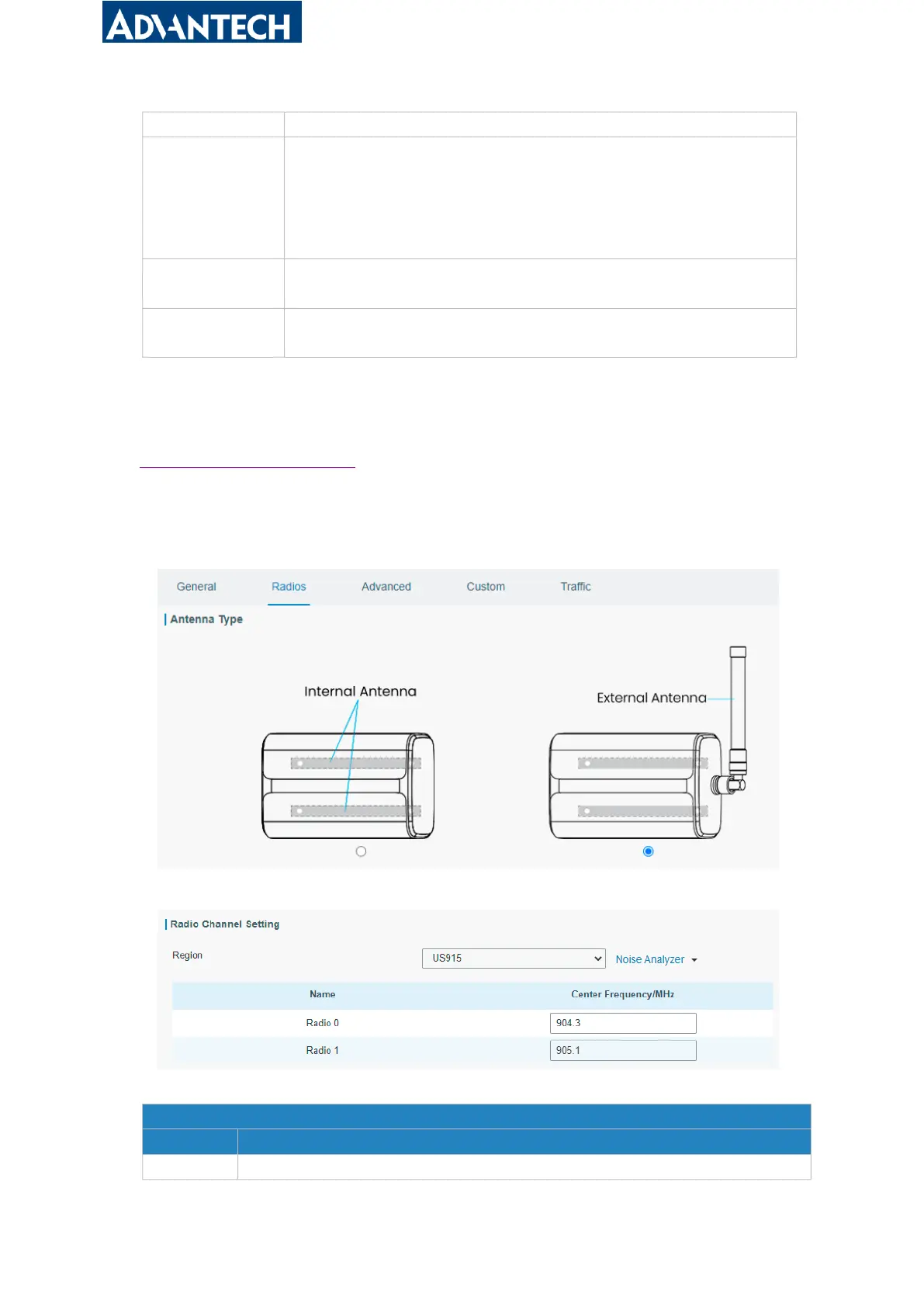Click the Radio 1 center frequency field
This screenshot has height=1307, width=924.
[x=622, y=1050]
